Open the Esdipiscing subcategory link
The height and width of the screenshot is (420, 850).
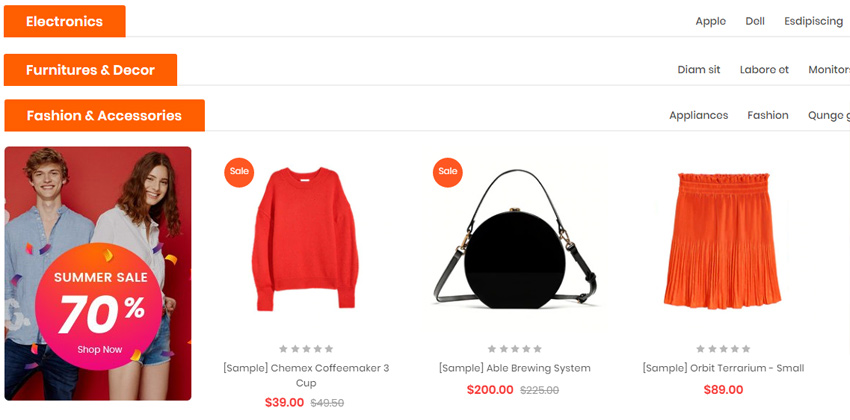813,21
